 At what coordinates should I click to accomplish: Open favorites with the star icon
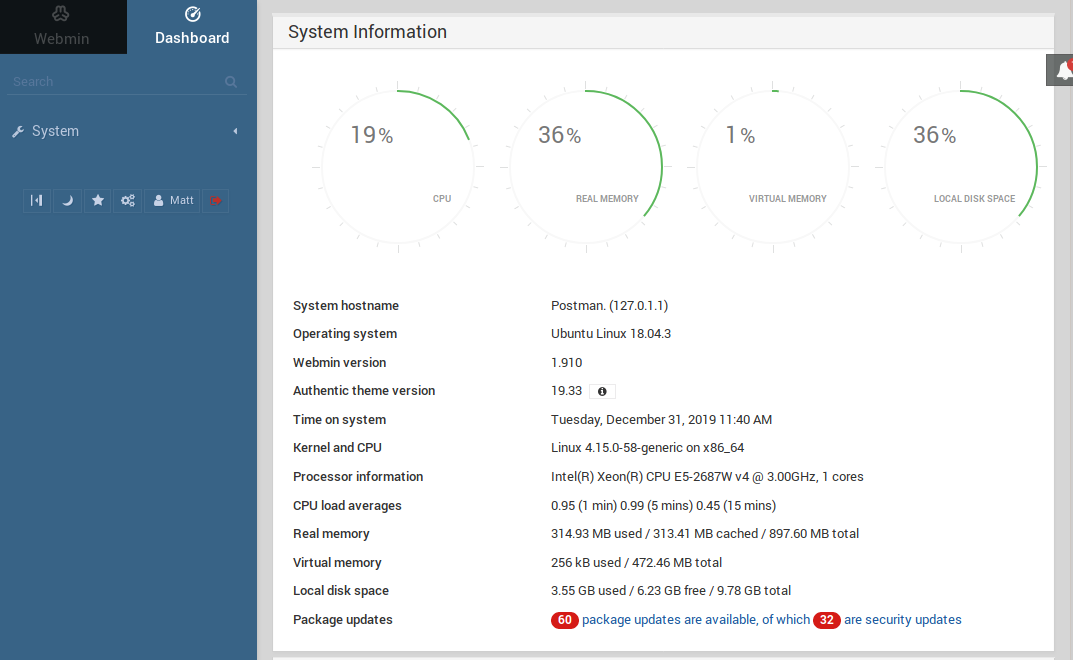pos(98,200)
